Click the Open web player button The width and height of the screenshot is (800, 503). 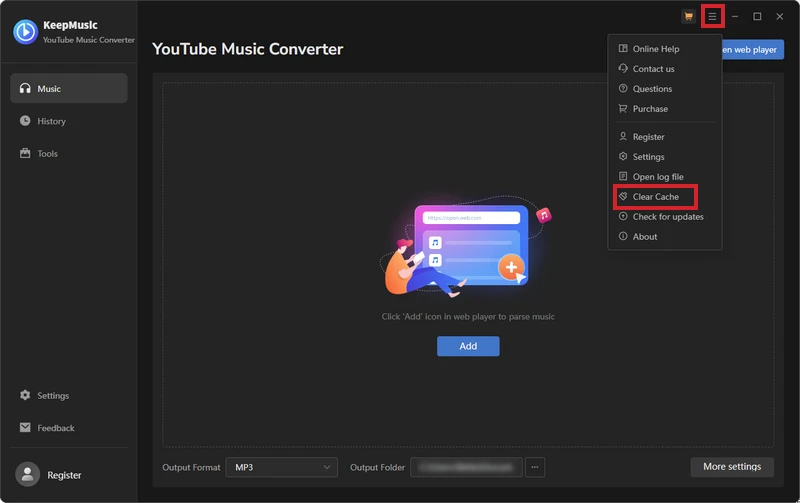[x=753, y=49]
